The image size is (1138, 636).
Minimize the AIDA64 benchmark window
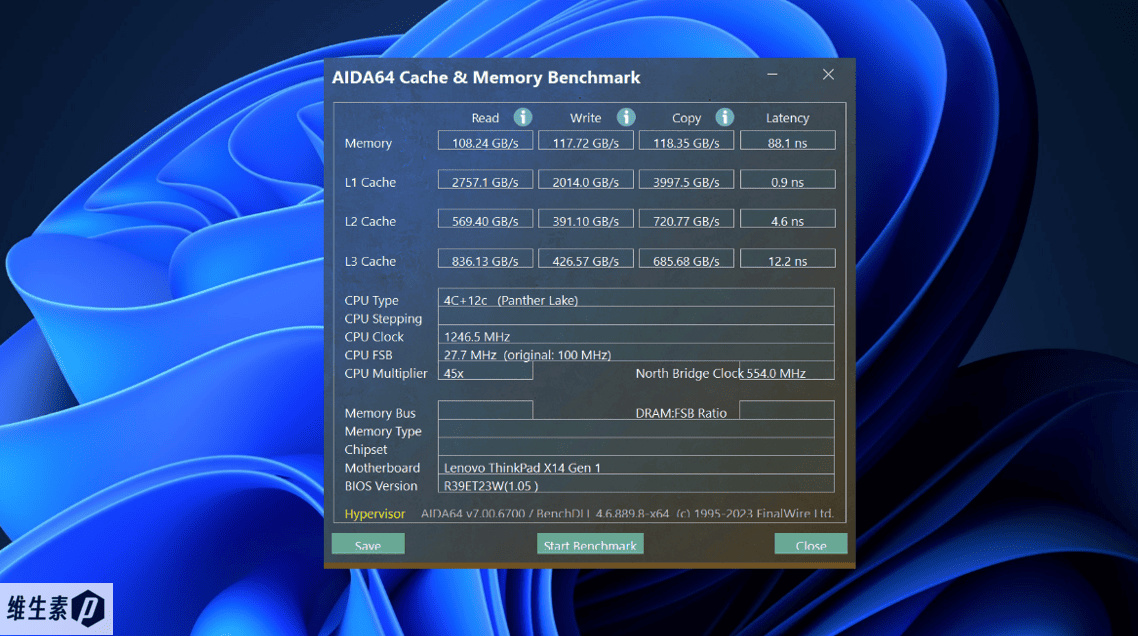772,74
